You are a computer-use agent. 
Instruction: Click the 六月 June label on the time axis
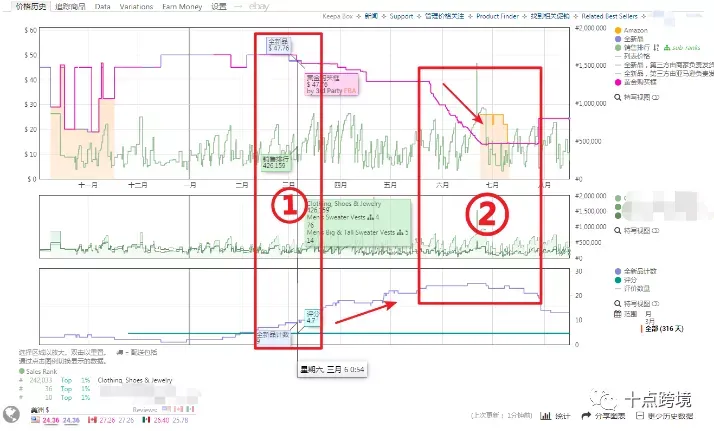442,185
